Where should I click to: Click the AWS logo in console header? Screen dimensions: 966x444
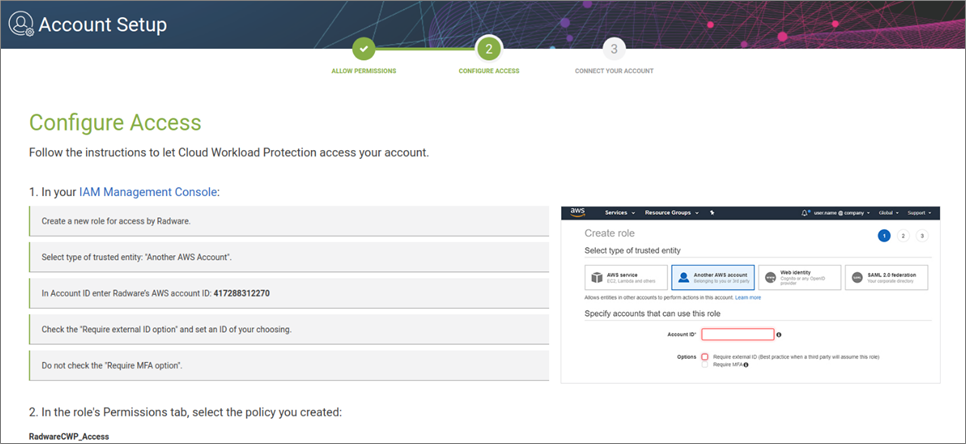point(577,212)
